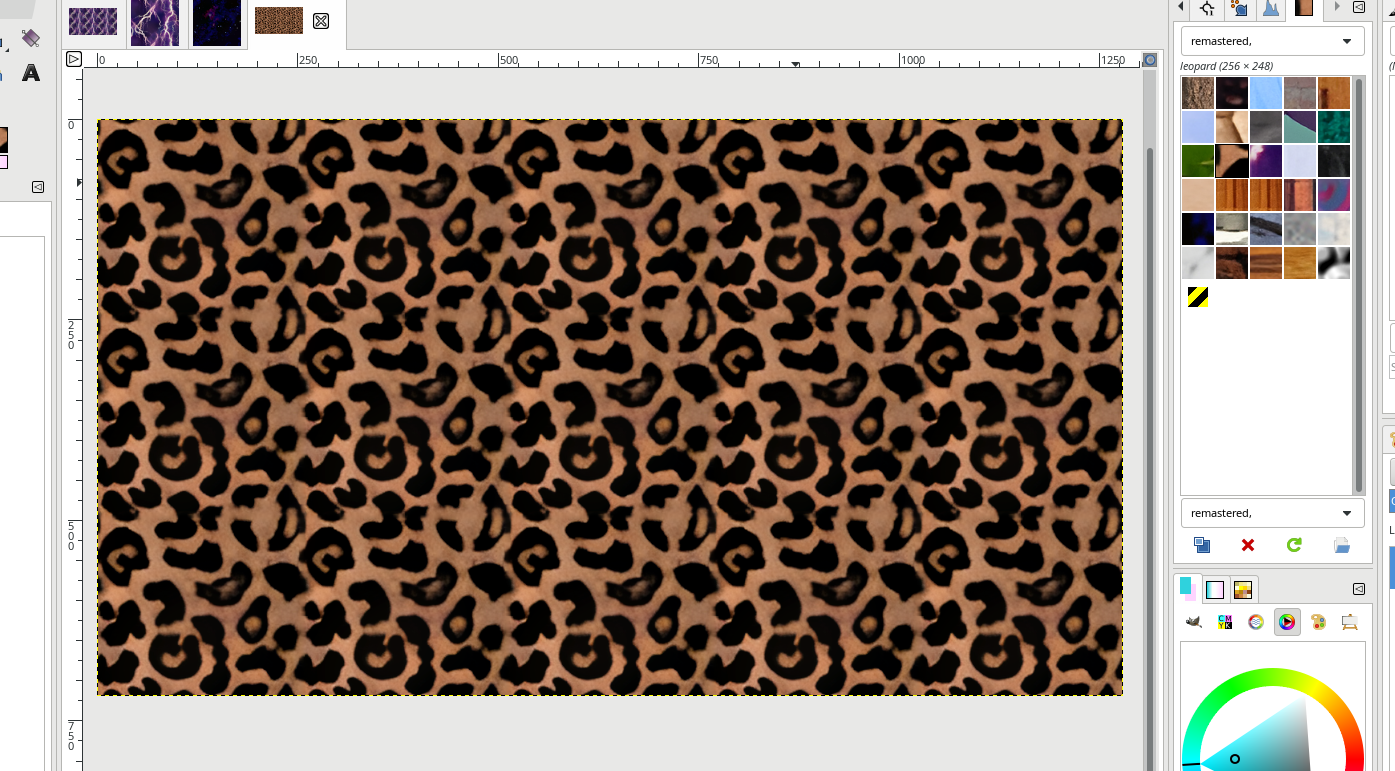This screenshot has width=1395, height=771.
Task: Select the Text tool in toolbox
Action: coord(31,73)
